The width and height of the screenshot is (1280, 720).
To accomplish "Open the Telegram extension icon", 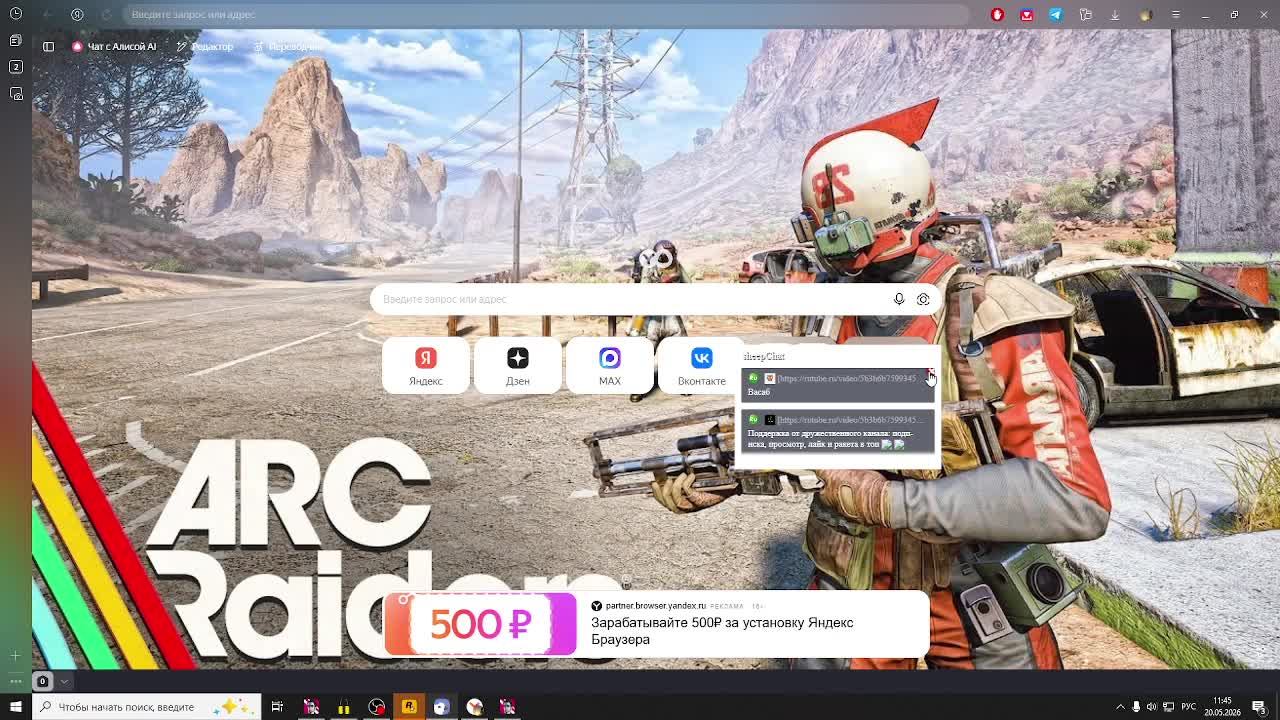I will pyautogui.click(x=1055, y=14).
